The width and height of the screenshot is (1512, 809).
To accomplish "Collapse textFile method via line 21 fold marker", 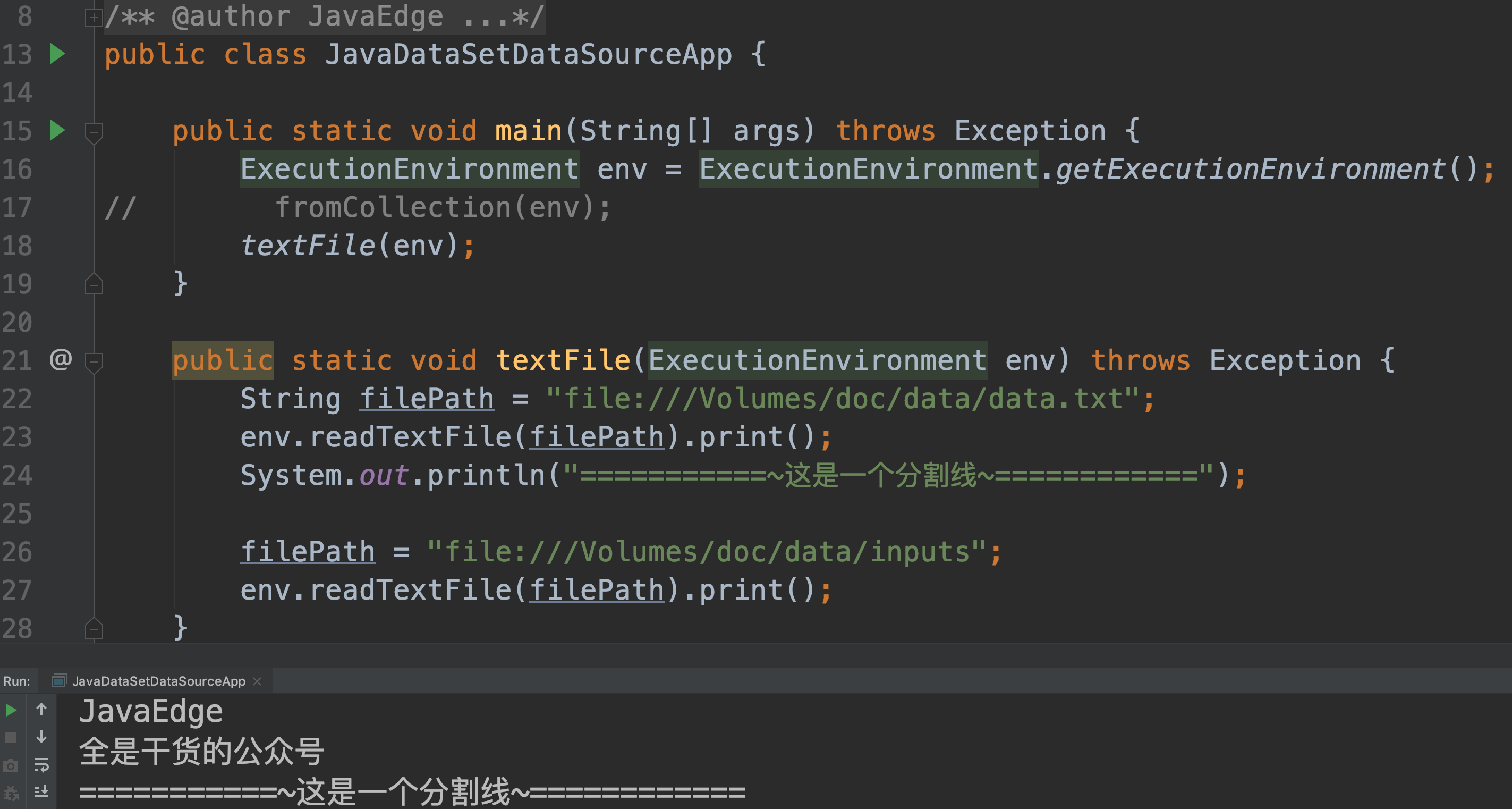I will (94, 363).
